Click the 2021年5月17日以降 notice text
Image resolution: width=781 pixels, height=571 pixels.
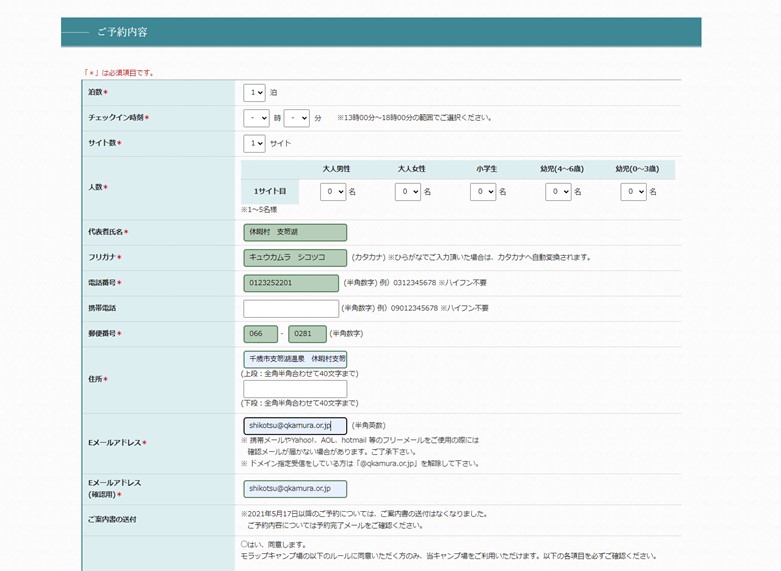(365, 514)
